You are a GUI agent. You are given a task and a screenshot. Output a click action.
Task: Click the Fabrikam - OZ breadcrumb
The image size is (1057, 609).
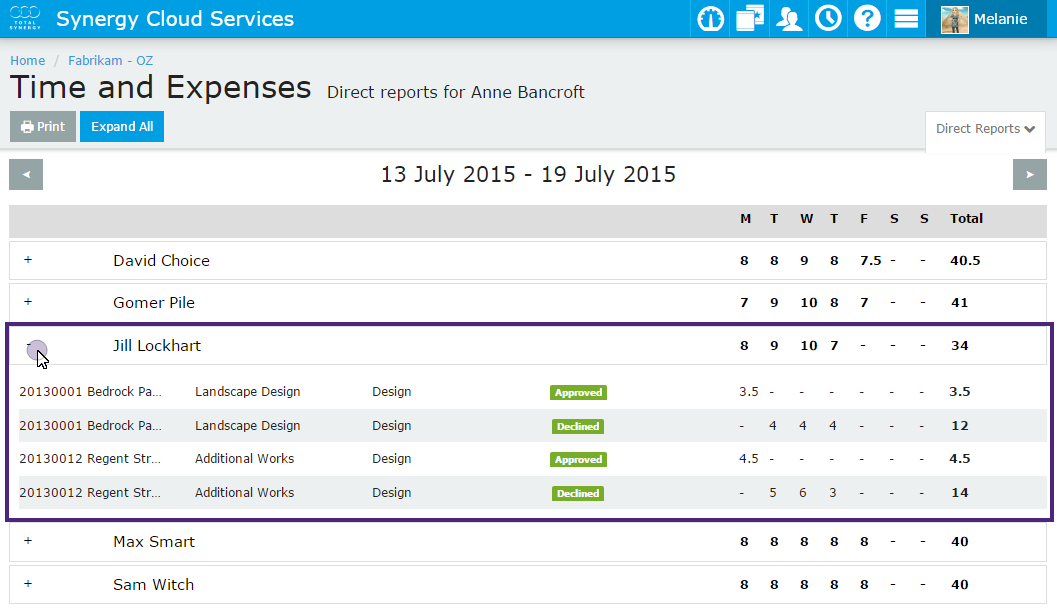[x=110, y=61]
